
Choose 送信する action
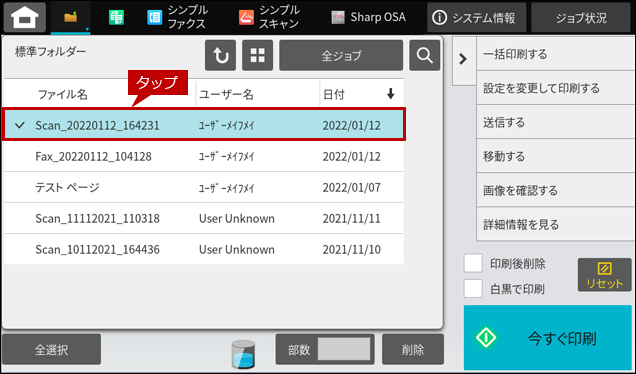pos(556,122)
